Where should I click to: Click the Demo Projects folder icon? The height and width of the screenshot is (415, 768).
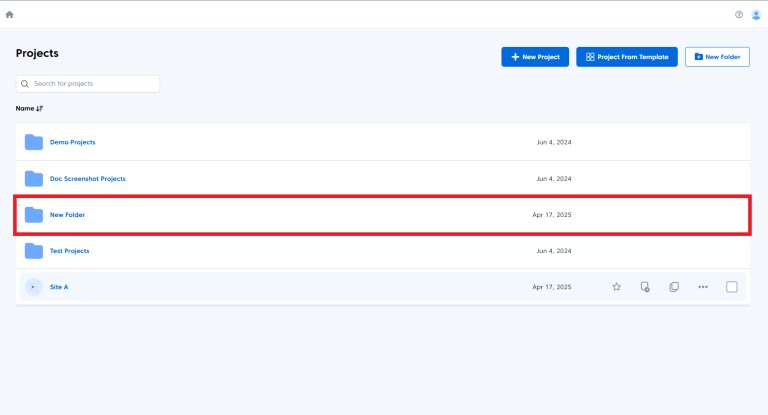(34, 142)
